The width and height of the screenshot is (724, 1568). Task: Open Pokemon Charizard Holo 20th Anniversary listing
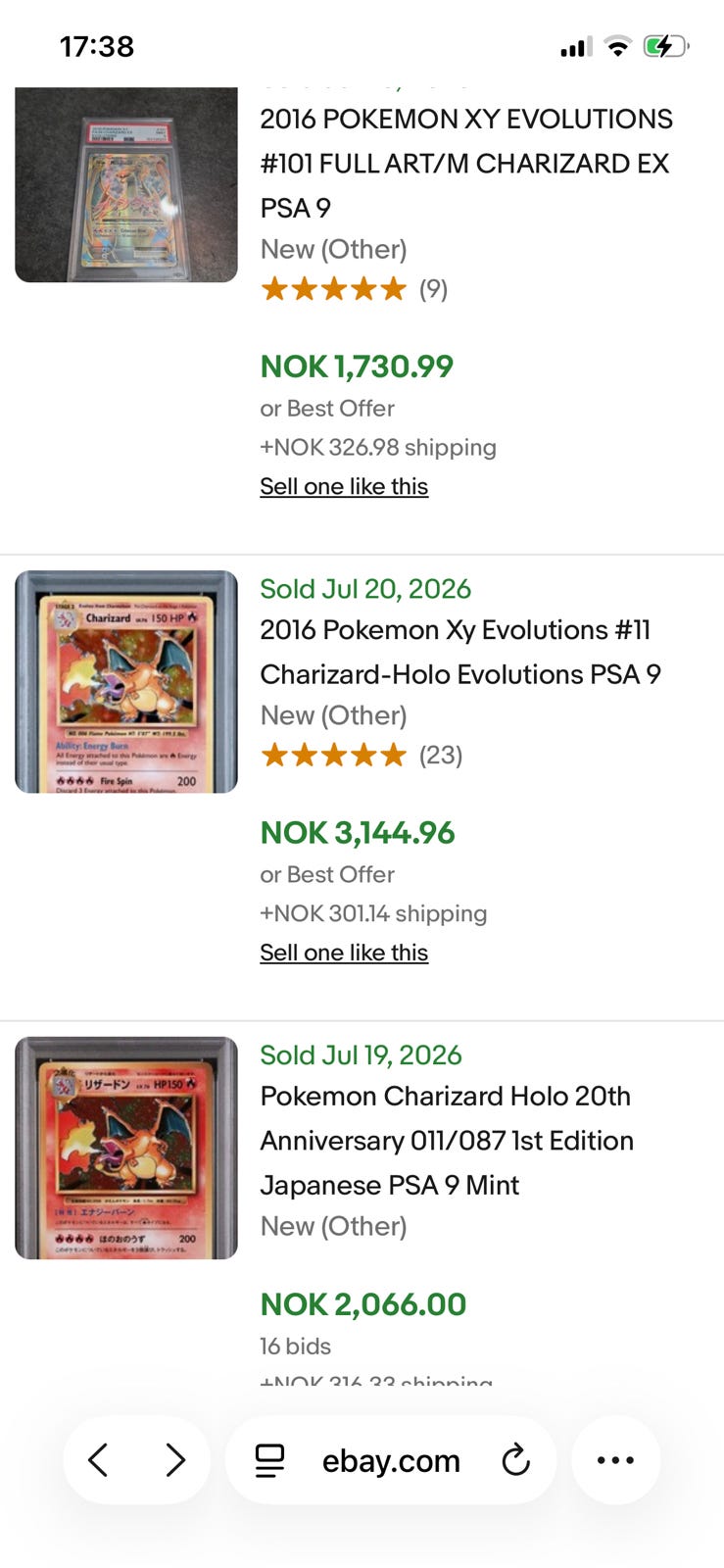click(x=447, y=1141)
